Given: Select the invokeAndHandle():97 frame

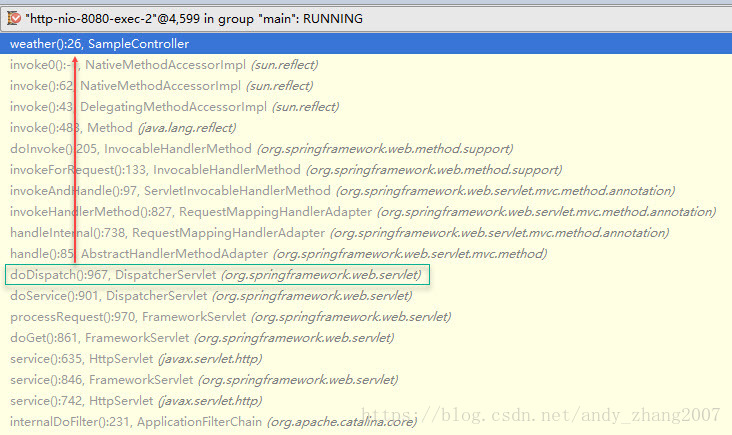Looking at the screenshot, I should point(366,191).
